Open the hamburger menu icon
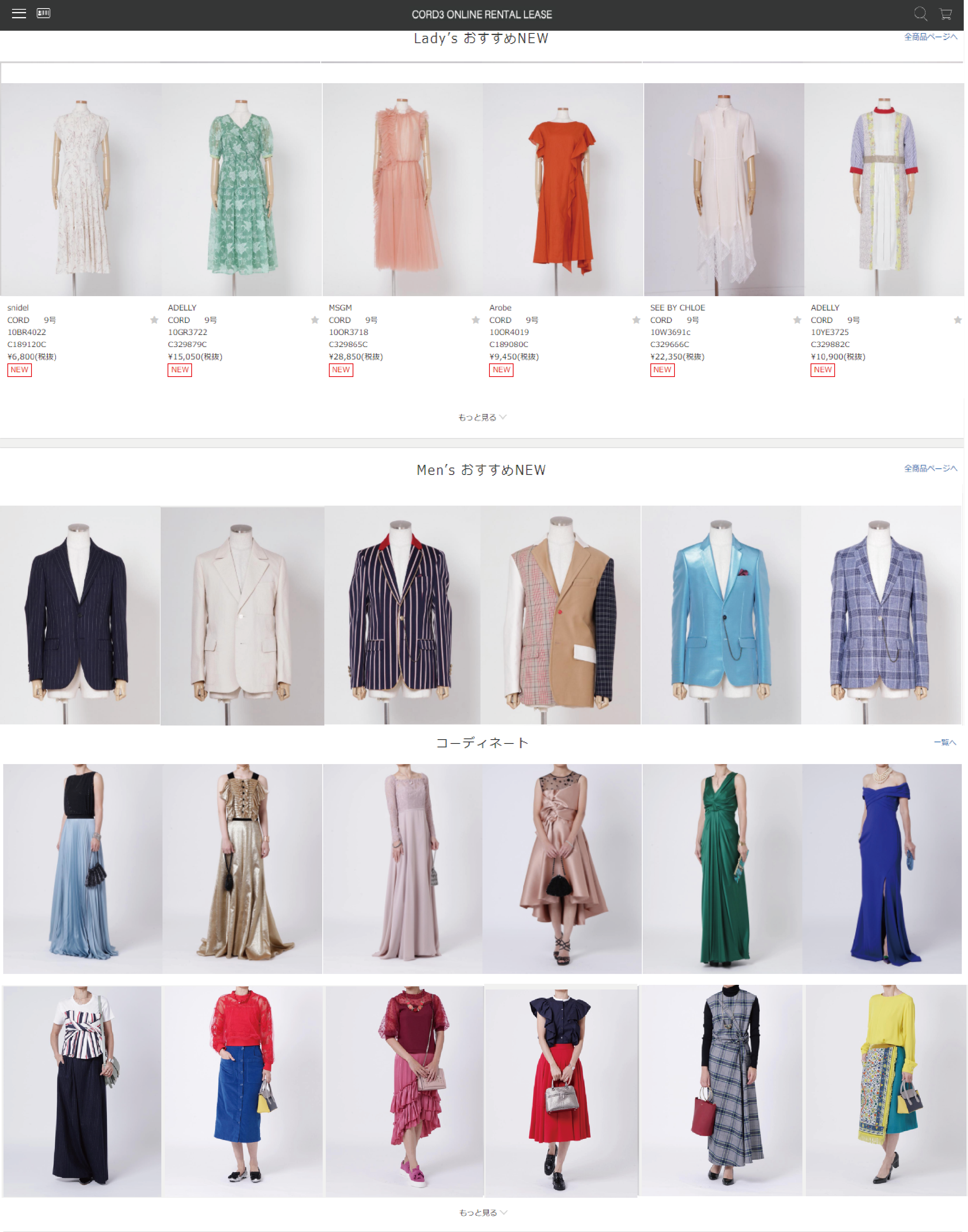The width and height of the screenshot is (968, 1232). pos(19,14)
